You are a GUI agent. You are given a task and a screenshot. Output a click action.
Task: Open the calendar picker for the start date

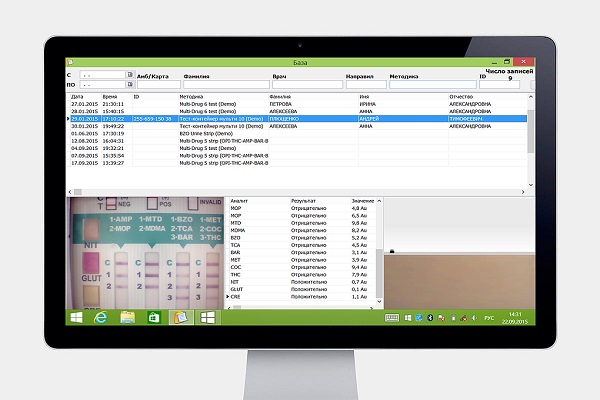coord(129,75)
